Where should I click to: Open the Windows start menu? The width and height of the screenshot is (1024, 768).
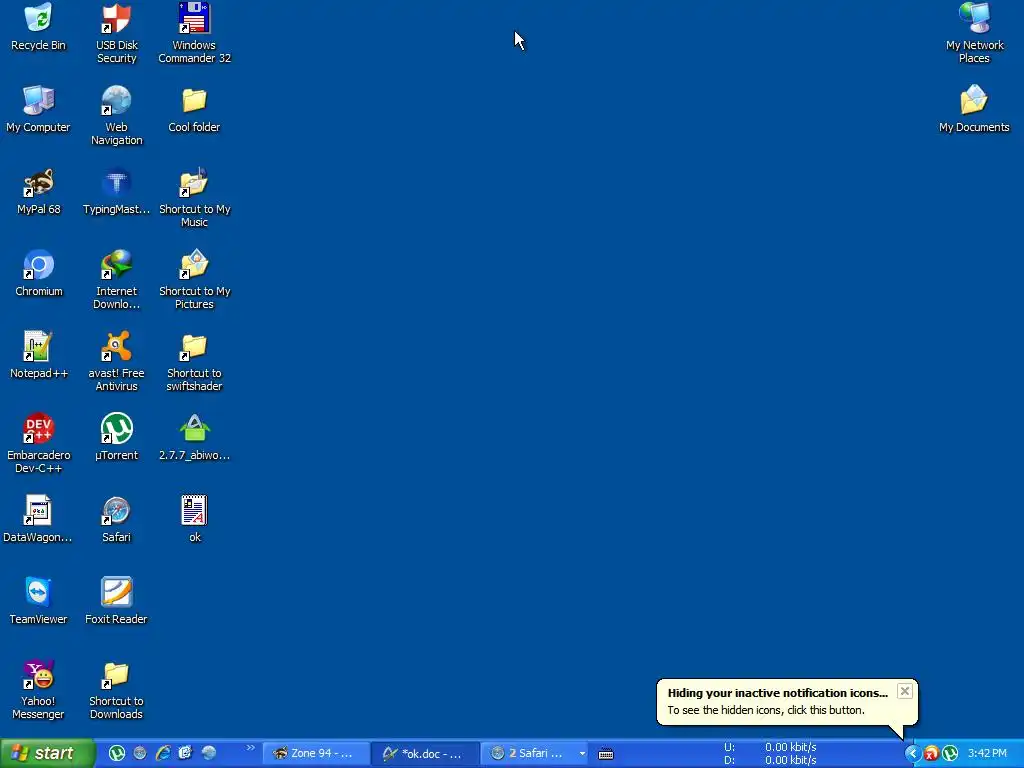click(x=46, y=754)
